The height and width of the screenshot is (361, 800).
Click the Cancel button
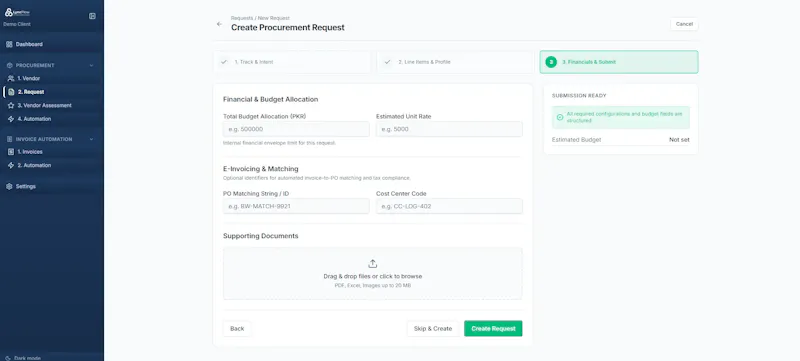click(684, 24)
